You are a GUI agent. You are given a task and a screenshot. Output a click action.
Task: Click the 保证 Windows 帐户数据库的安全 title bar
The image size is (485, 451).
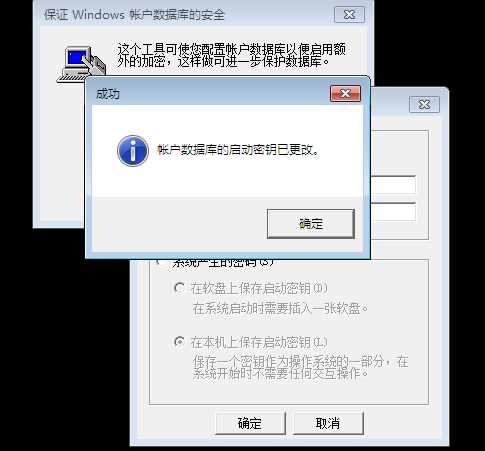point(187,15)
